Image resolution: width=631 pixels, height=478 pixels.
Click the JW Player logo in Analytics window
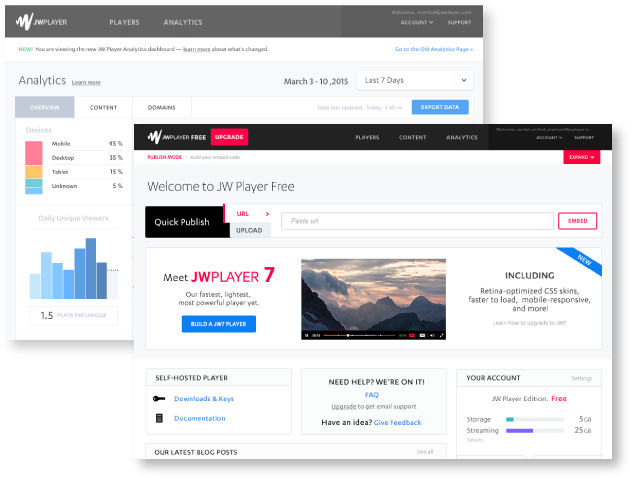point(41,22)
